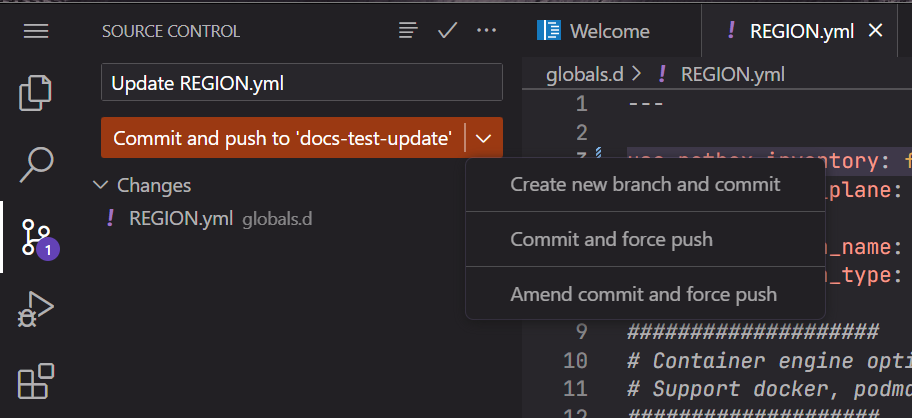The height and width of the screenshot is (418, 912).
Task: Switch to the Welcome tab
Action: [593, 31]
